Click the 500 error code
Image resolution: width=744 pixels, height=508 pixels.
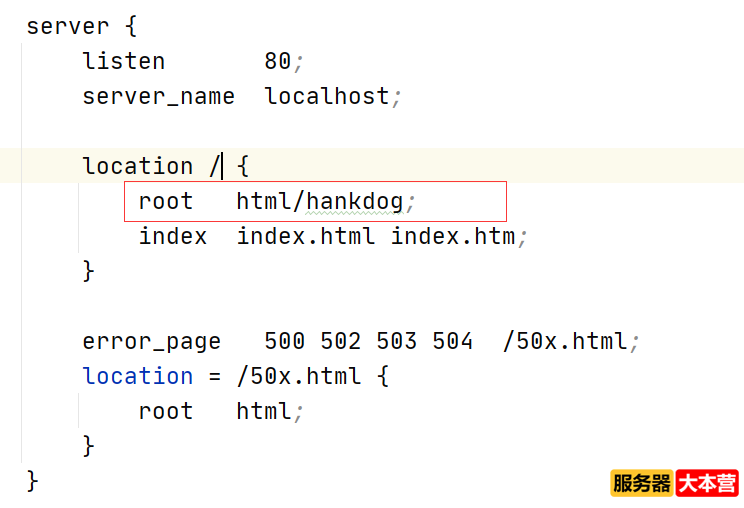(284, 341)
